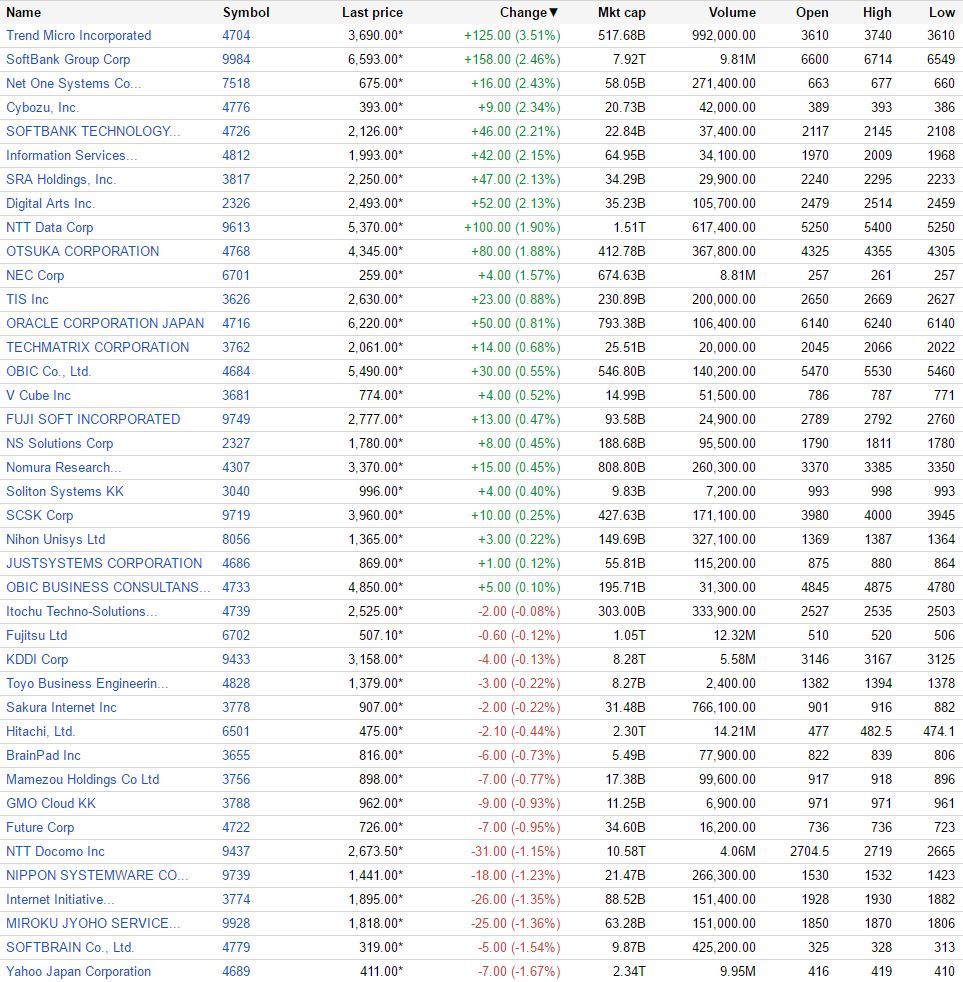Sort table by Last price header
The height and width of the screenshot is (982, 963).
372,13
